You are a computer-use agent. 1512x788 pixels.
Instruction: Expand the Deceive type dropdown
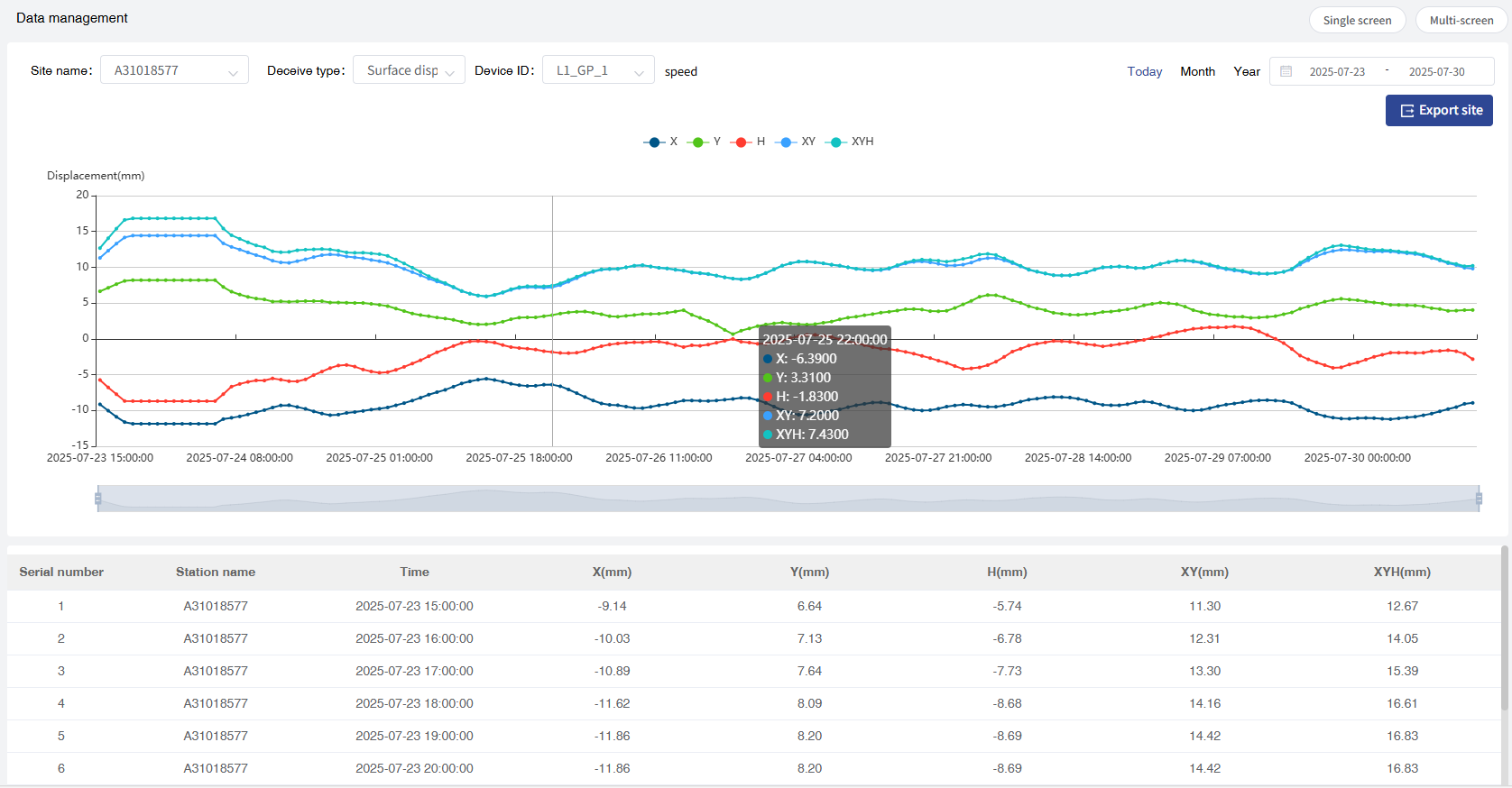pos(409,70)
